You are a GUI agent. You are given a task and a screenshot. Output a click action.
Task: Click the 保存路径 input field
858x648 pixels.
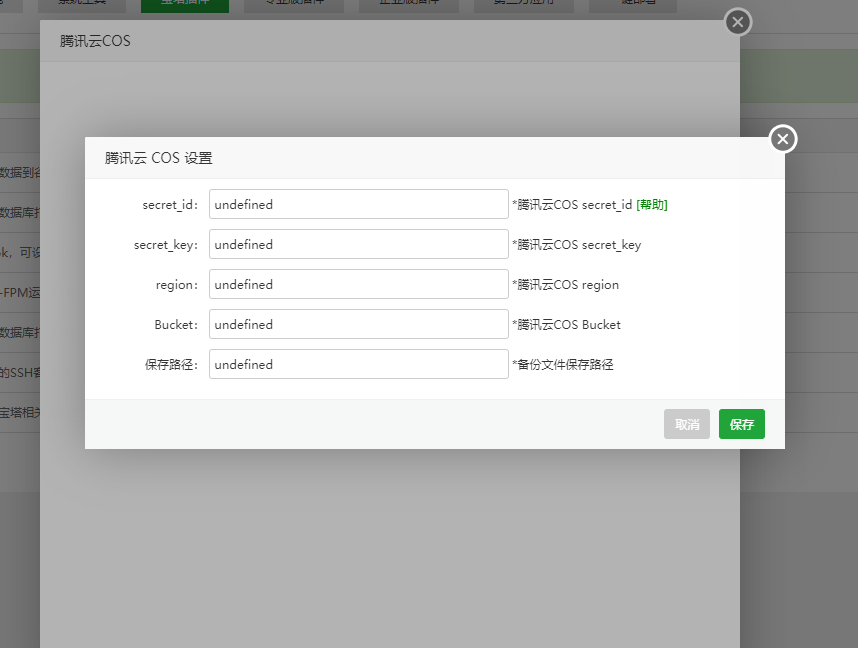point(358,364)
